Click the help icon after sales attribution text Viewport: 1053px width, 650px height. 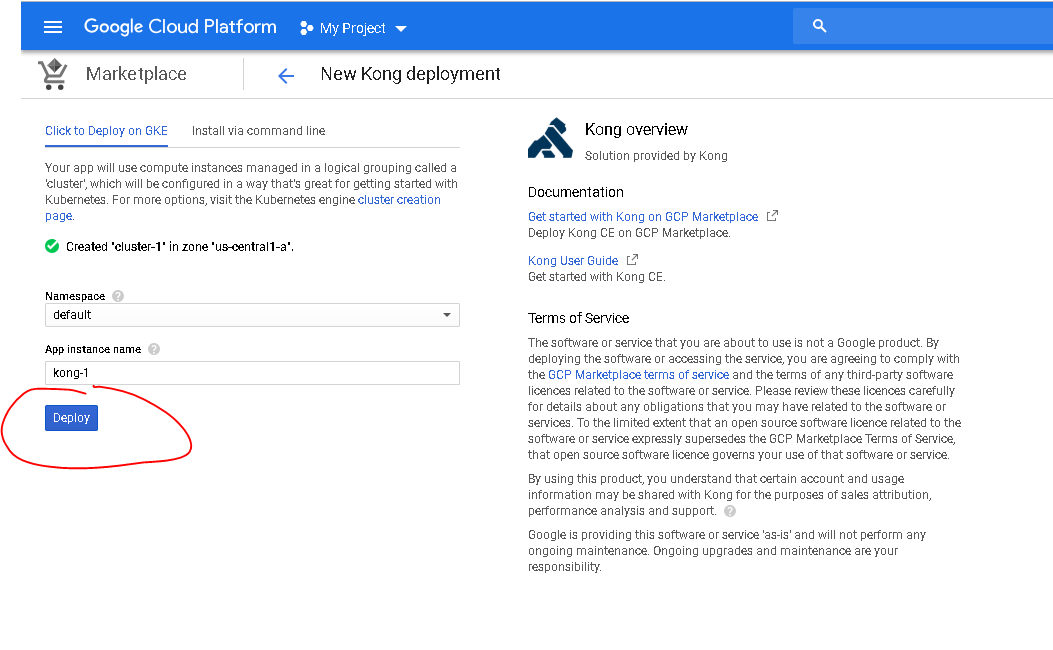[x=731, y=511]
